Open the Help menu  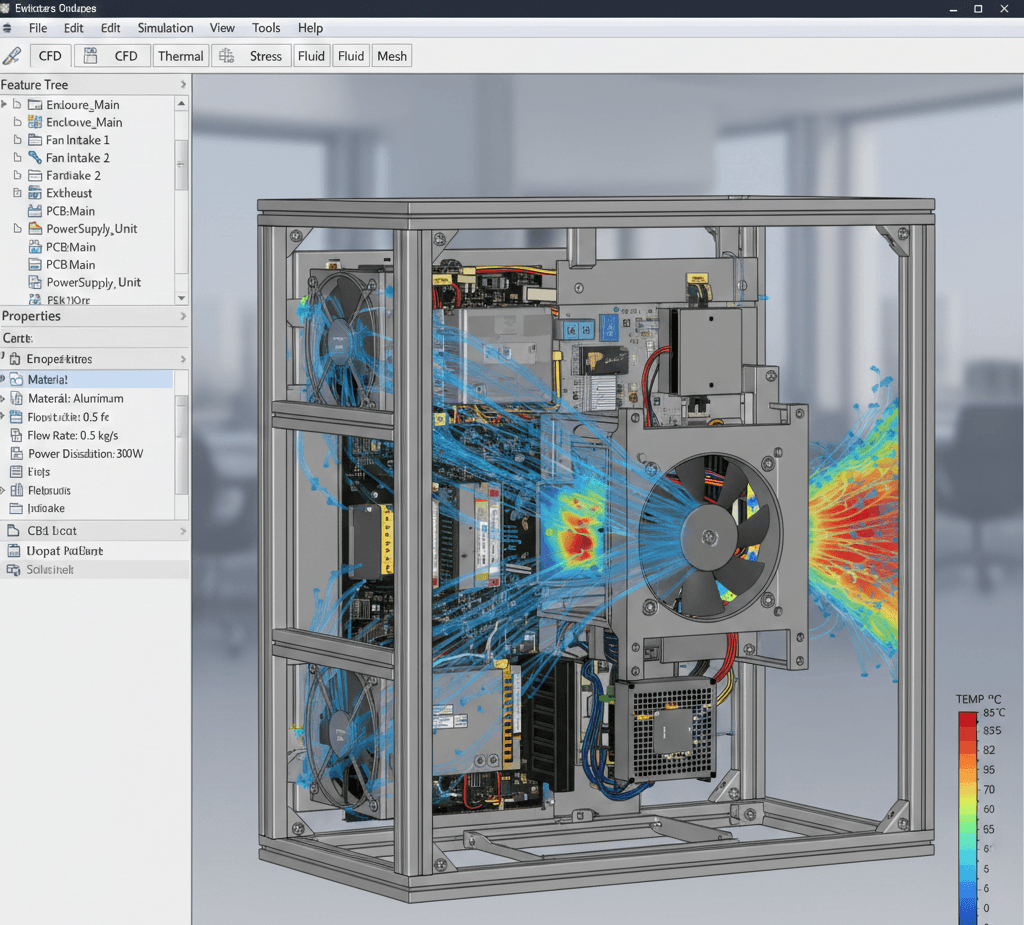(311, 28)
